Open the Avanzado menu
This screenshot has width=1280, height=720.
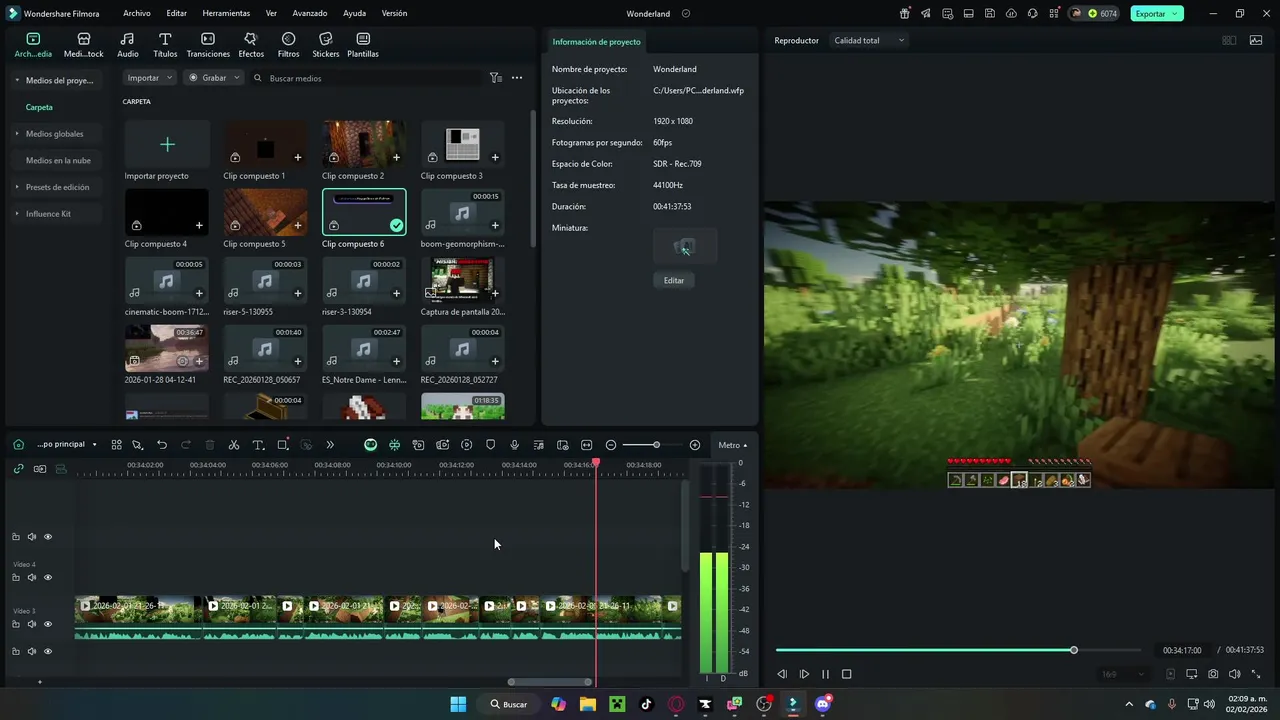point(310,14)
